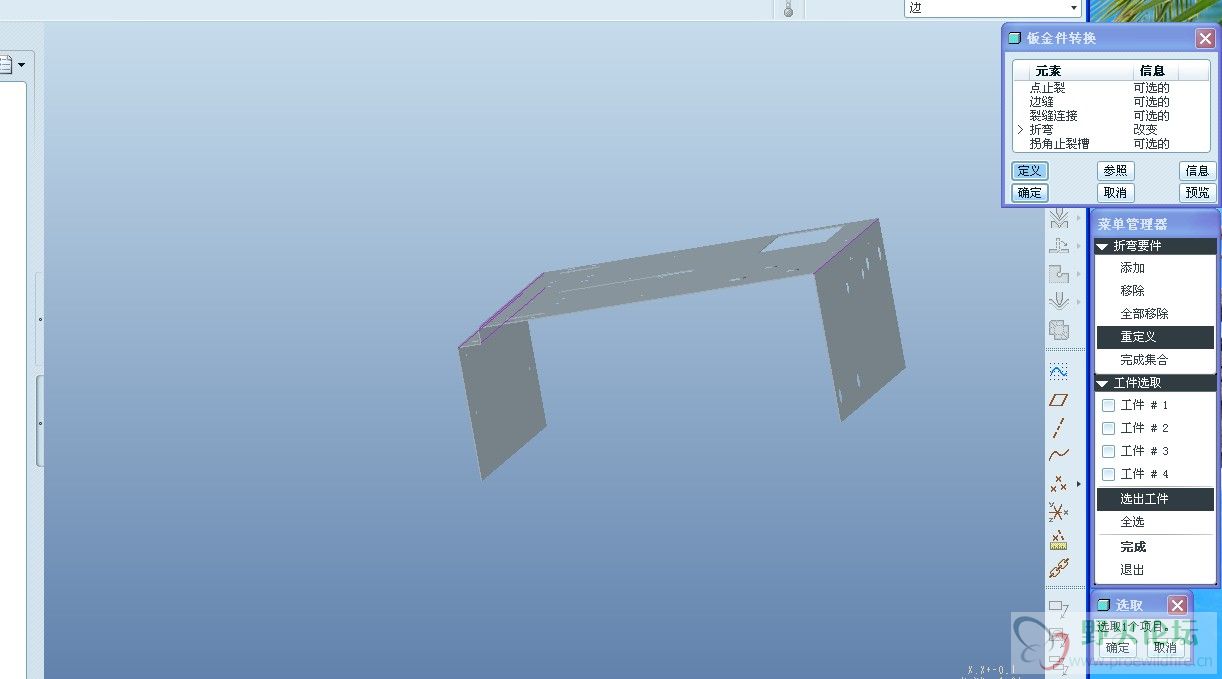Click the greyed unbend arrow icon

[x=1058, y=301]
